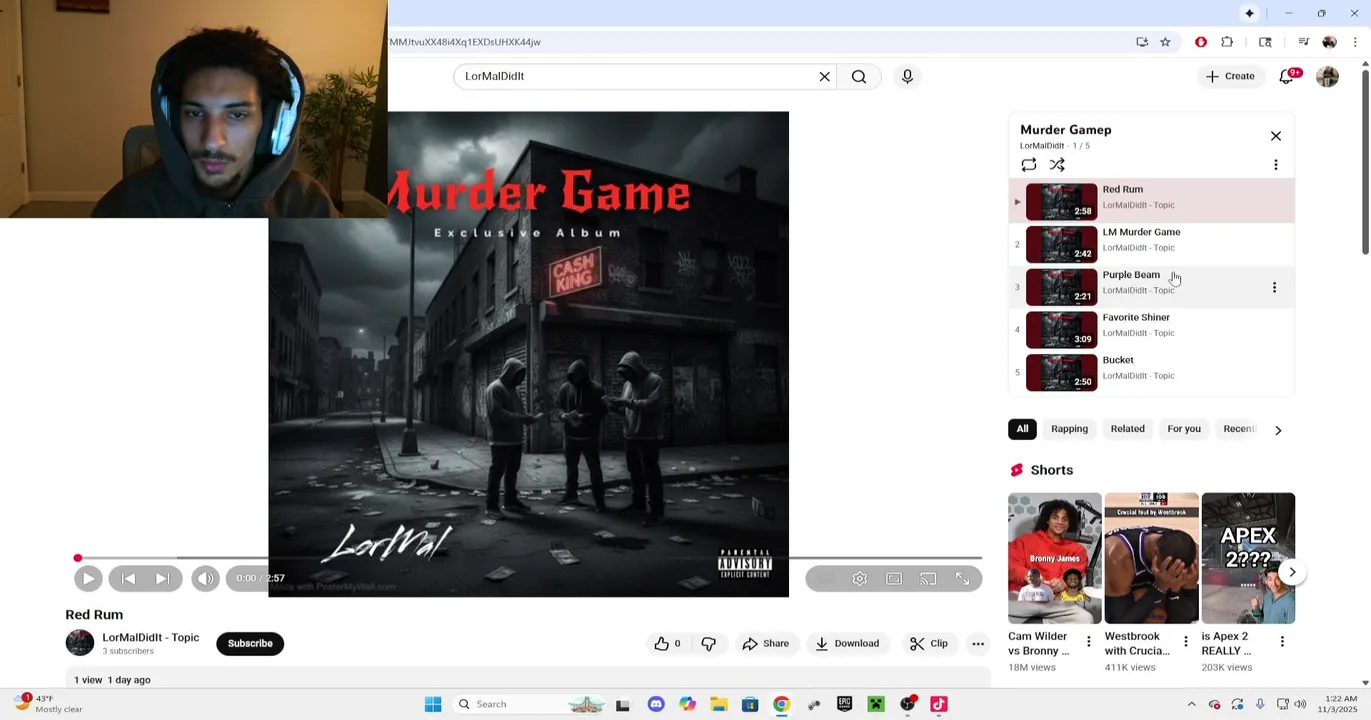Open Purple Beam item options menu

(1274, 288)
